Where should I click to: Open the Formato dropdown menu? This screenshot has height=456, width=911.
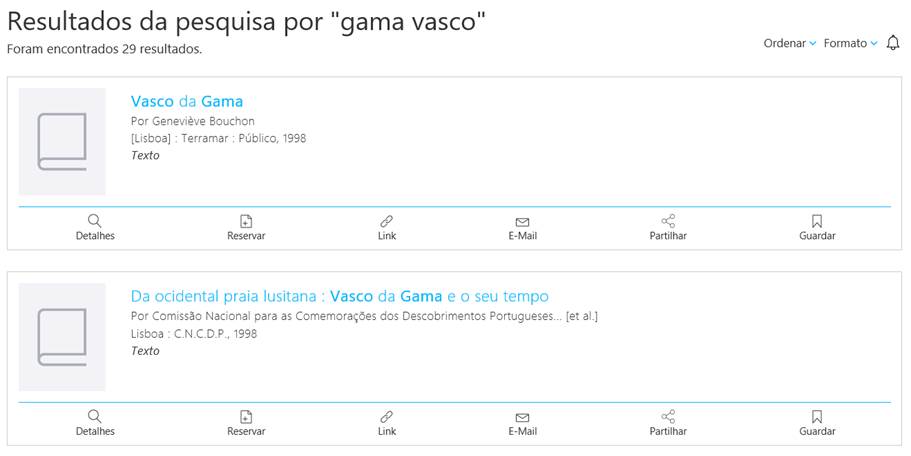850,43
